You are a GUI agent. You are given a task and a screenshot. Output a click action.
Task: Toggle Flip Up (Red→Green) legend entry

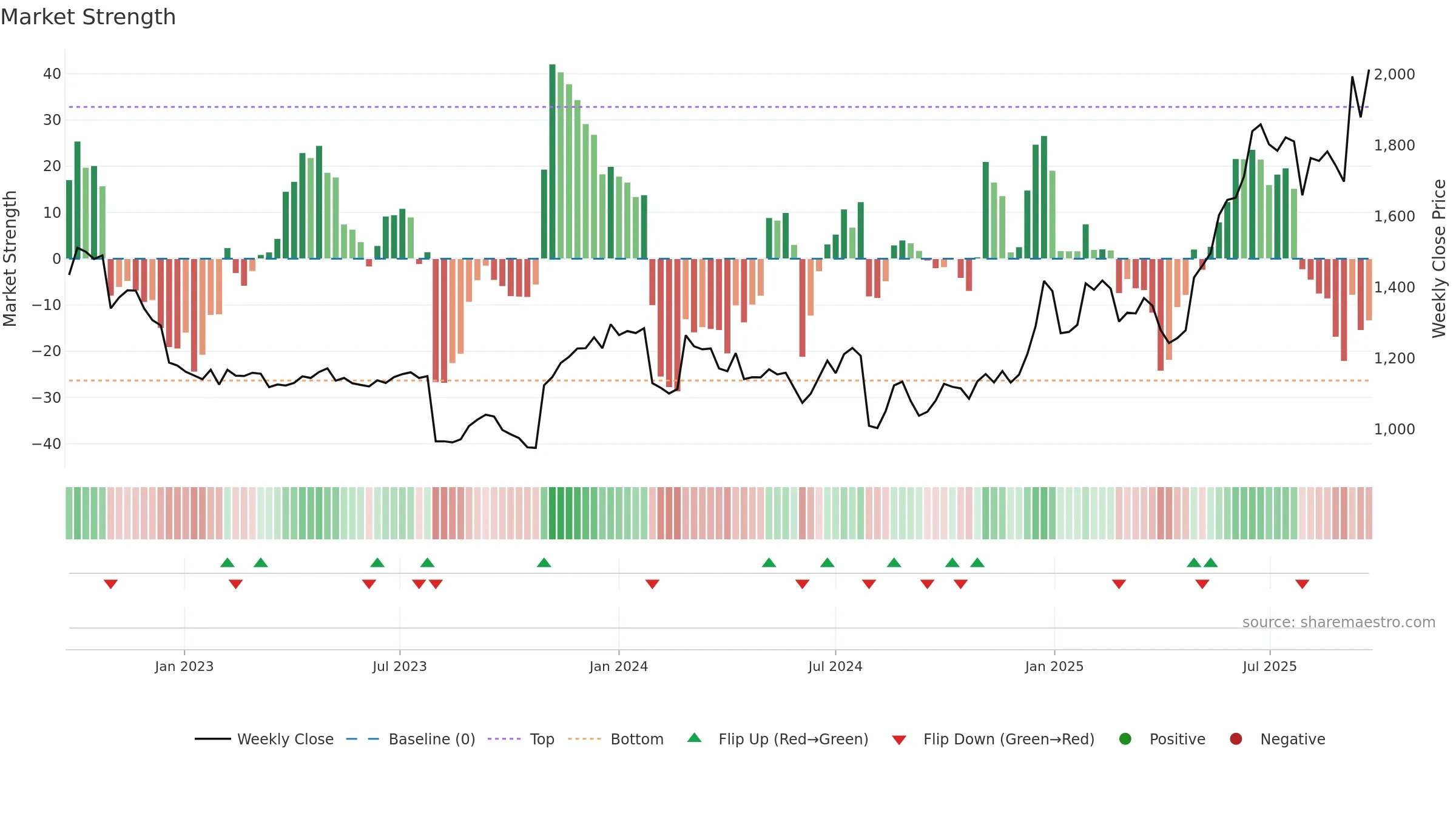click(778, 739)
